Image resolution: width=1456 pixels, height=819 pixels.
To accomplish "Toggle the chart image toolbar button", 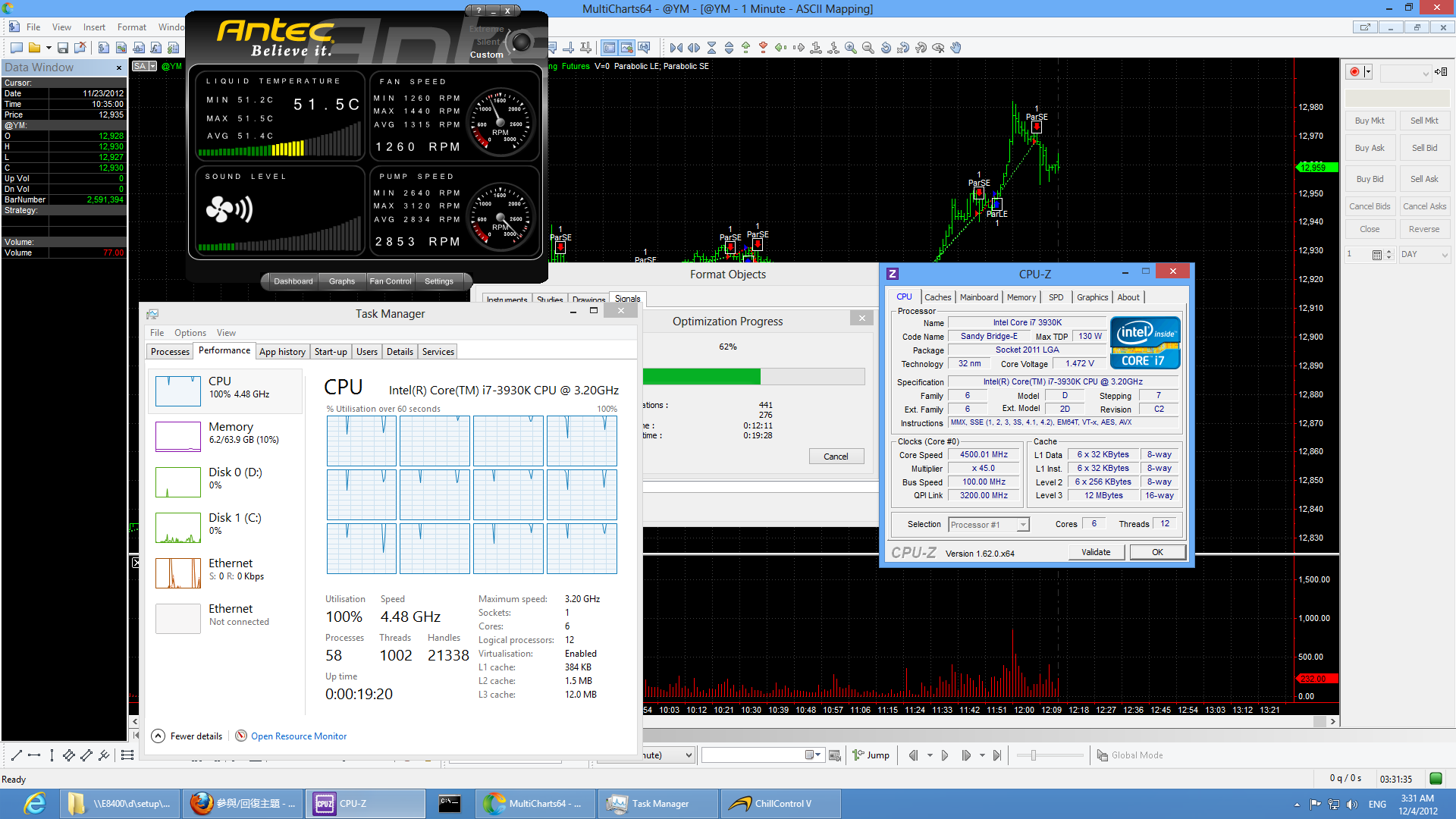I will click(x=626, y=48).
